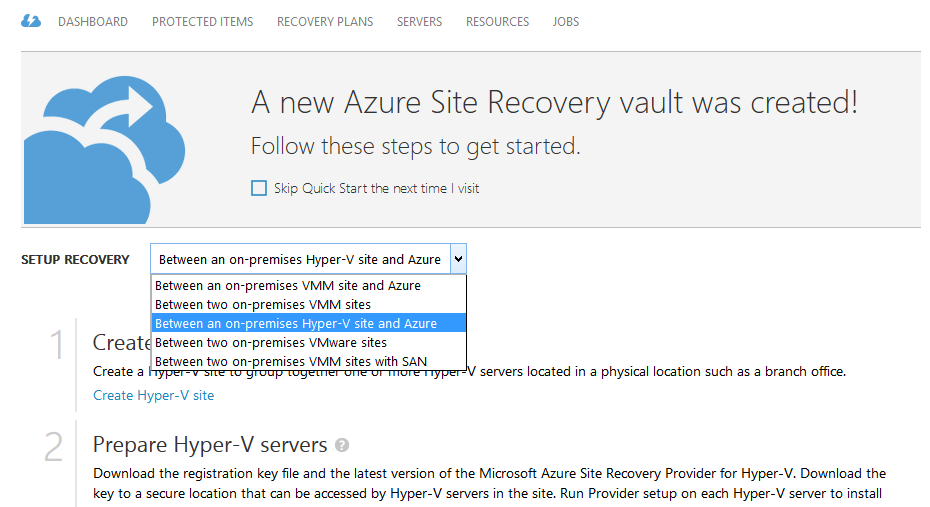Choose Between two on-premises VMM sites option
Viewport: 930px width, 507px height.
tap(263, 304)
